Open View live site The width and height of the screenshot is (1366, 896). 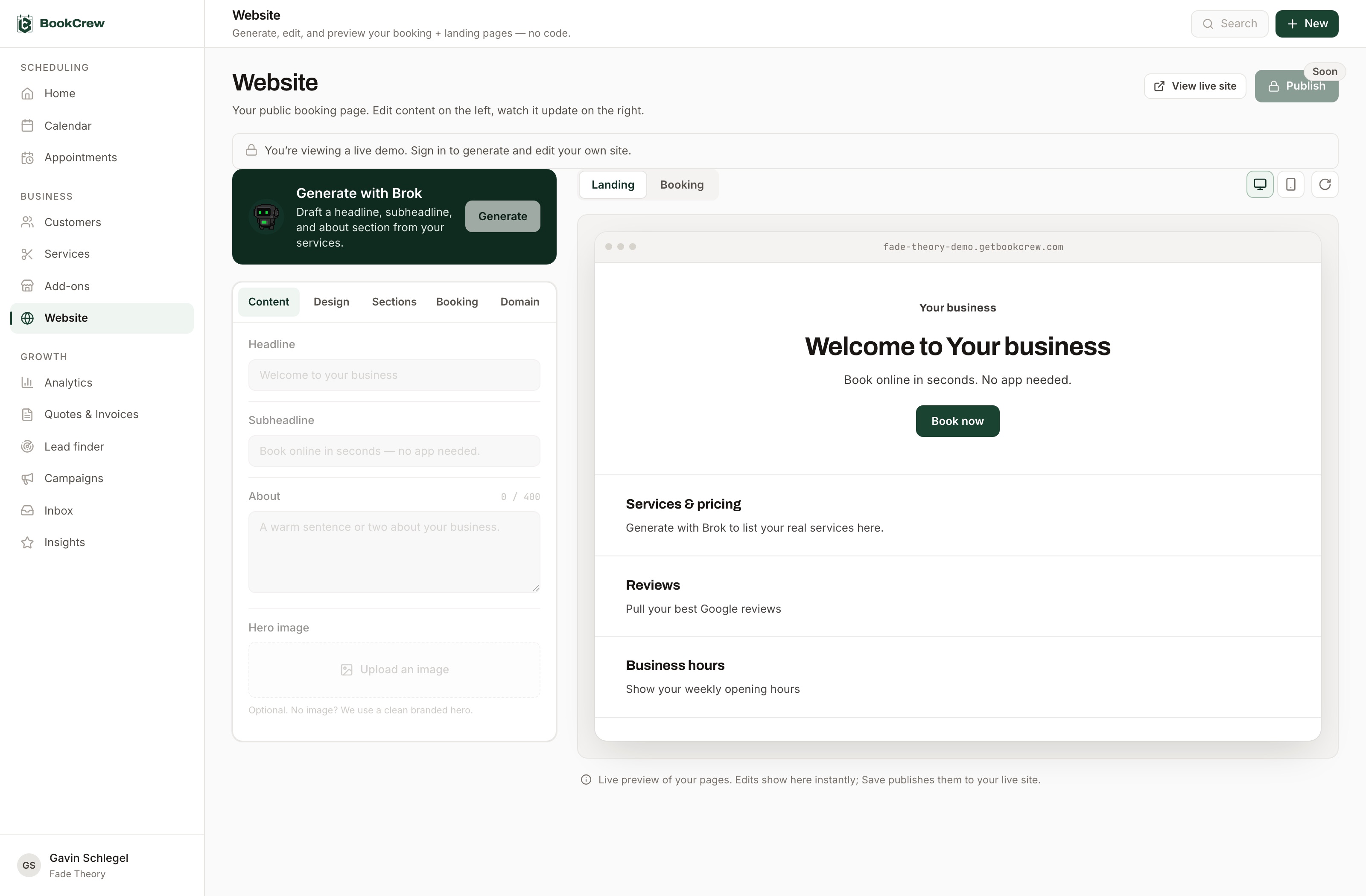click(x=1195, y=86)
